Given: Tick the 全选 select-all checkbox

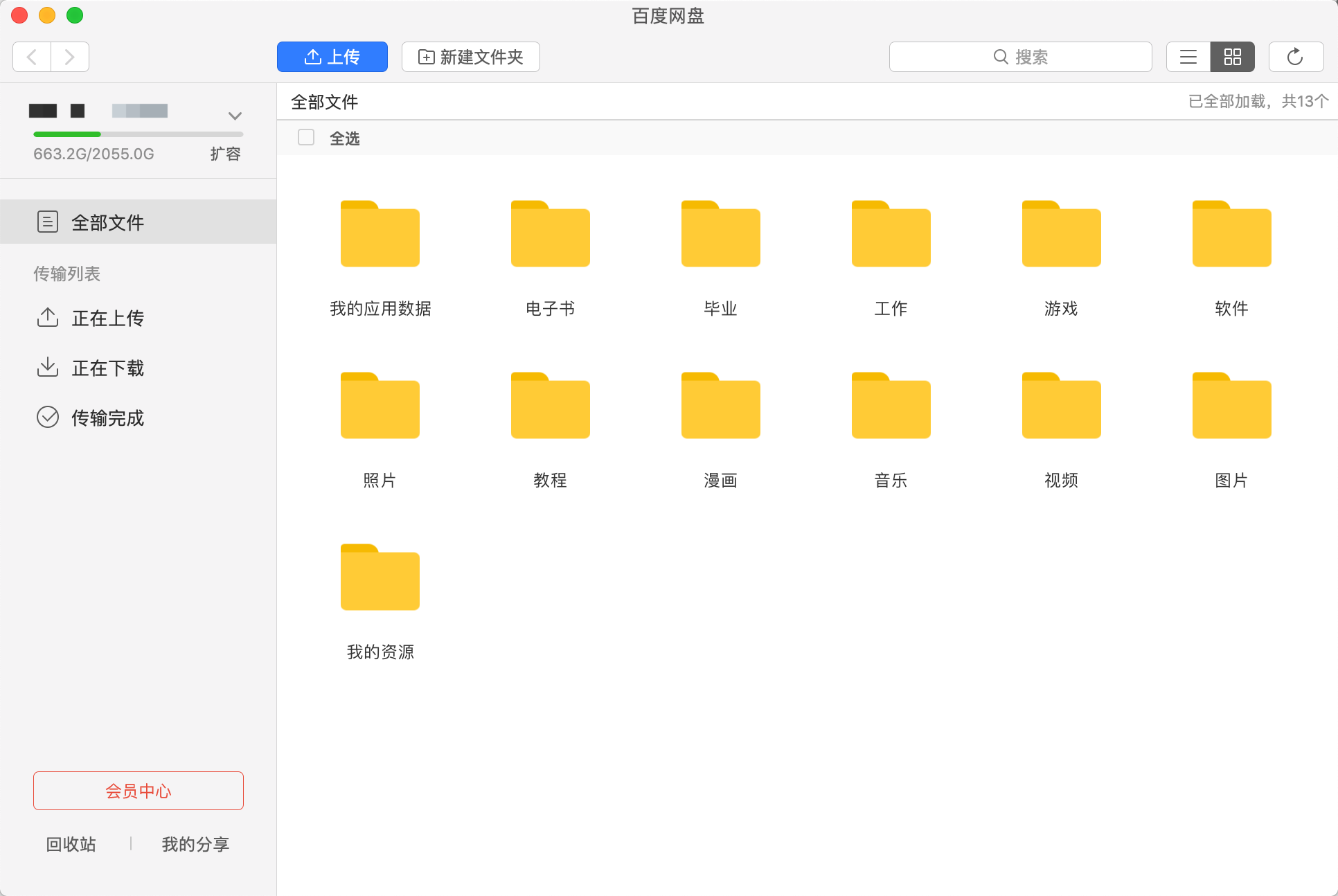Looking at the screenshot, I should click(306, 138).
